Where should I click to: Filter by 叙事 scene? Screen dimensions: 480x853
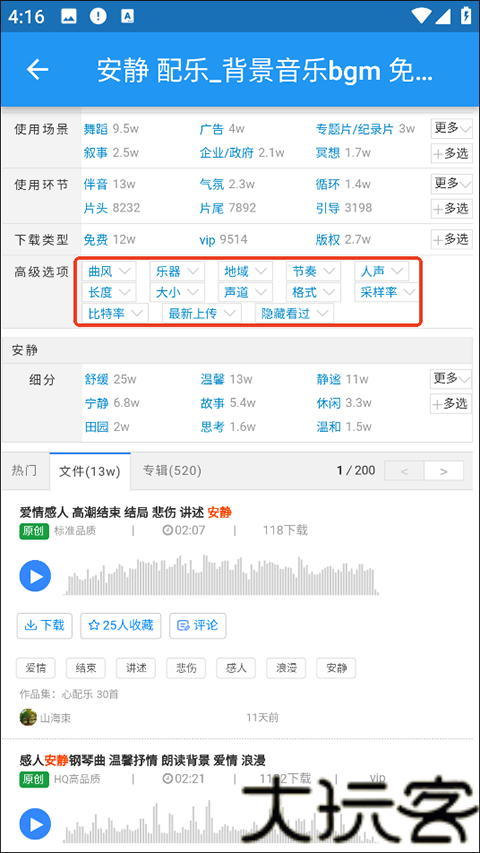96,153
